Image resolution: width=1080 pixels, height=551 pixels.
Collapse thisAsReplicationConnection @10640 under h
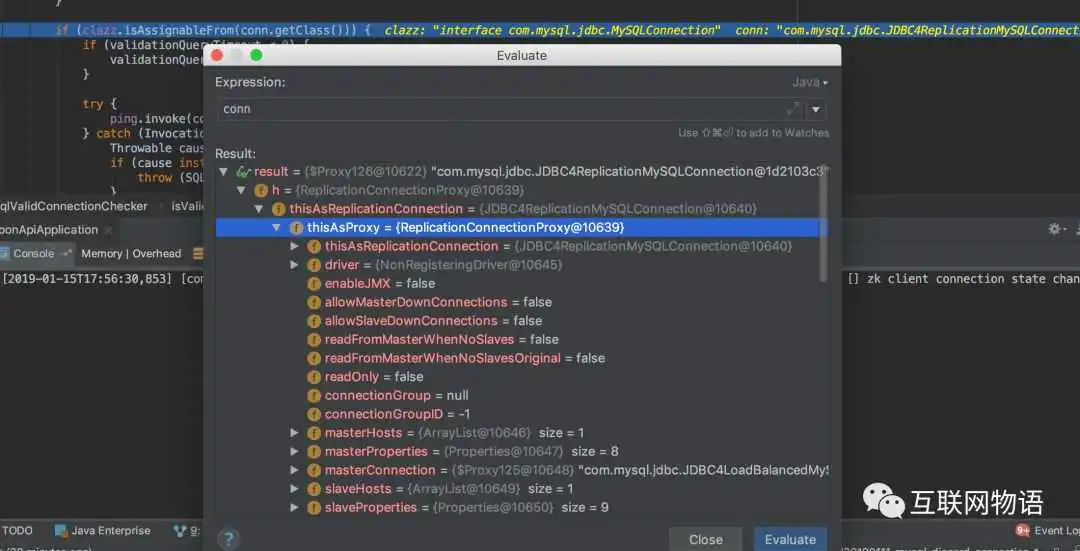(259, 209)
